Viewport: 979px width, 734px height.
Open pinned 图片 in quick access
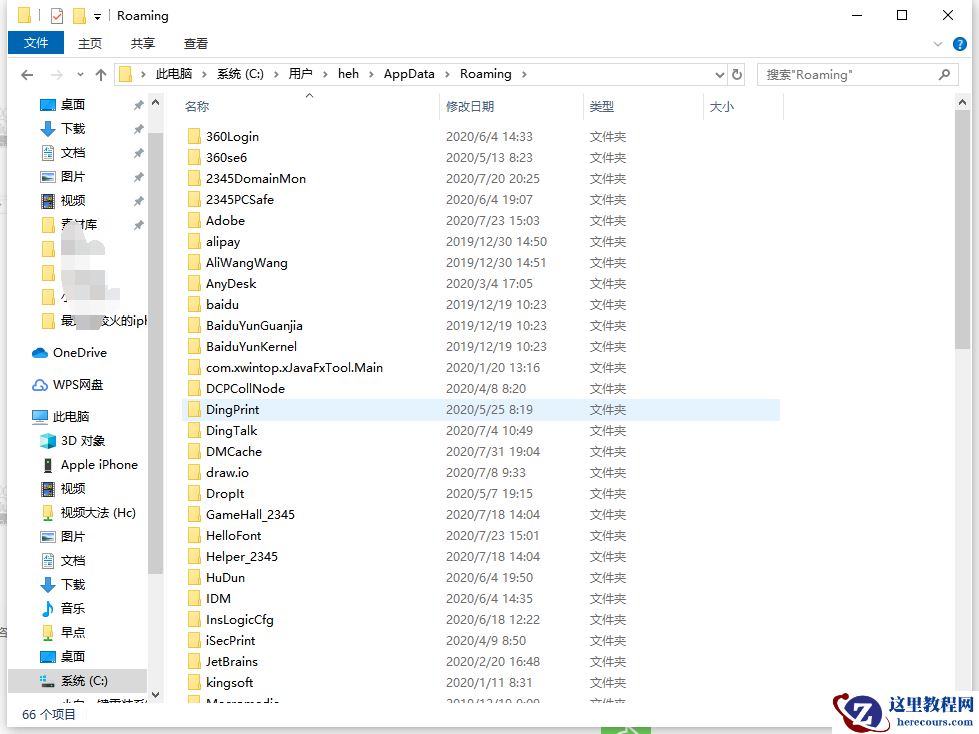tap(72, 177)
